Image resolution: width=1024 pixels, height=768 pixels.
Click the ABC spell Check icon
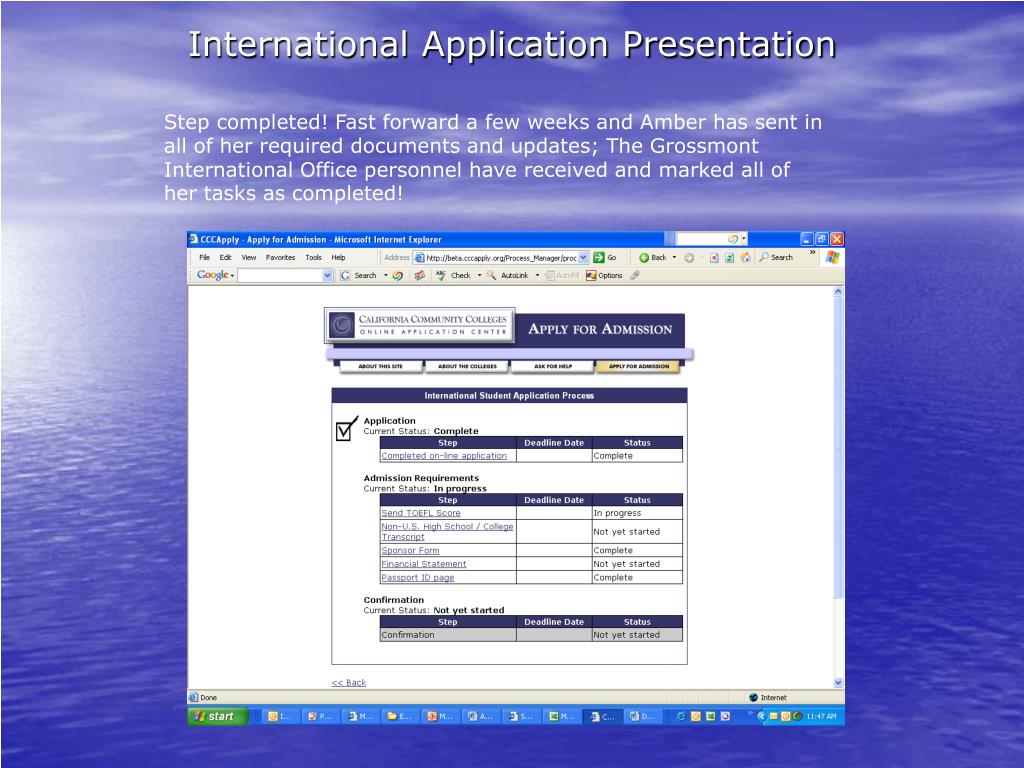[441, 276]
